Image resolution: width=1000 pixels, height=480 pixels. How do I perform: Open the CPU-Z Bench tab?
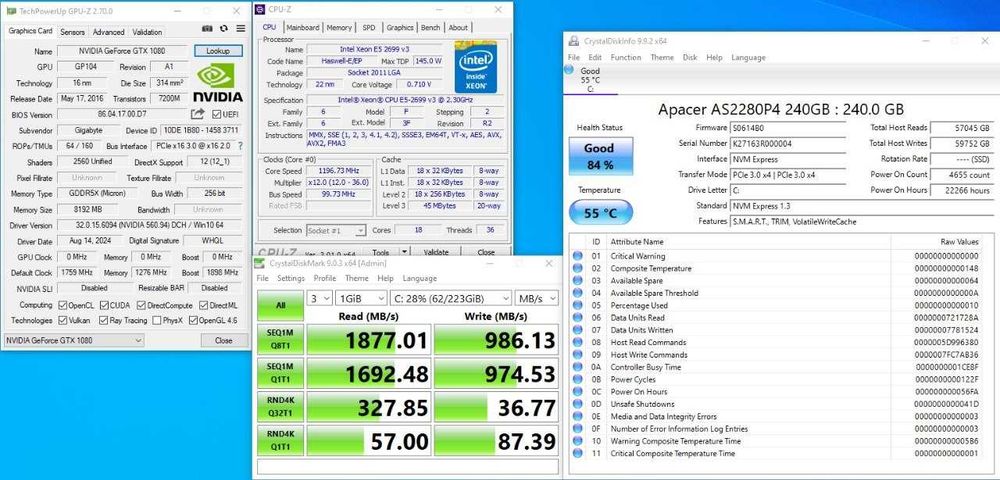tap(430, 27)
